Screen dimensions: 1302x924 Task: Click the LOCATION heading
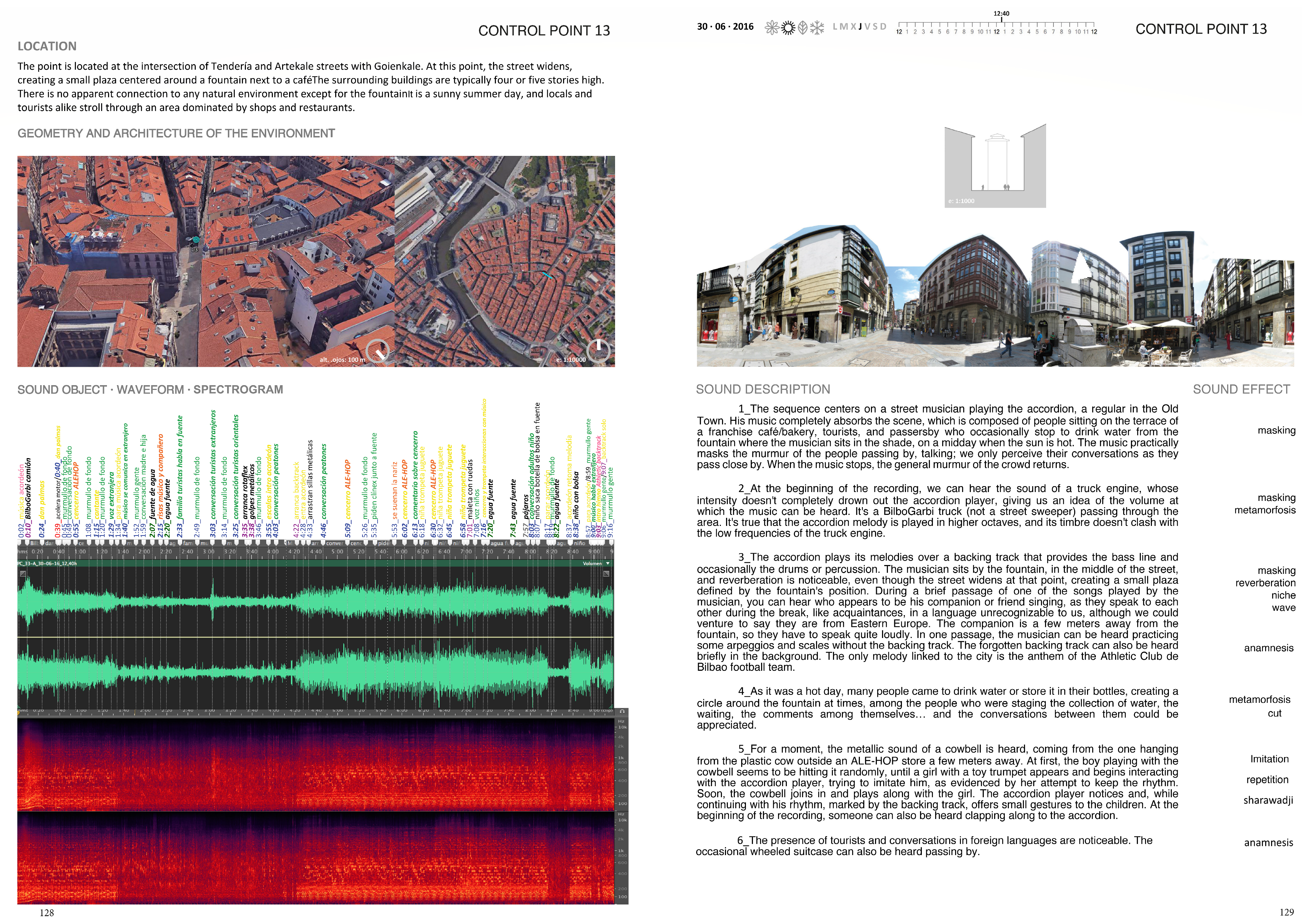[47, 46]
